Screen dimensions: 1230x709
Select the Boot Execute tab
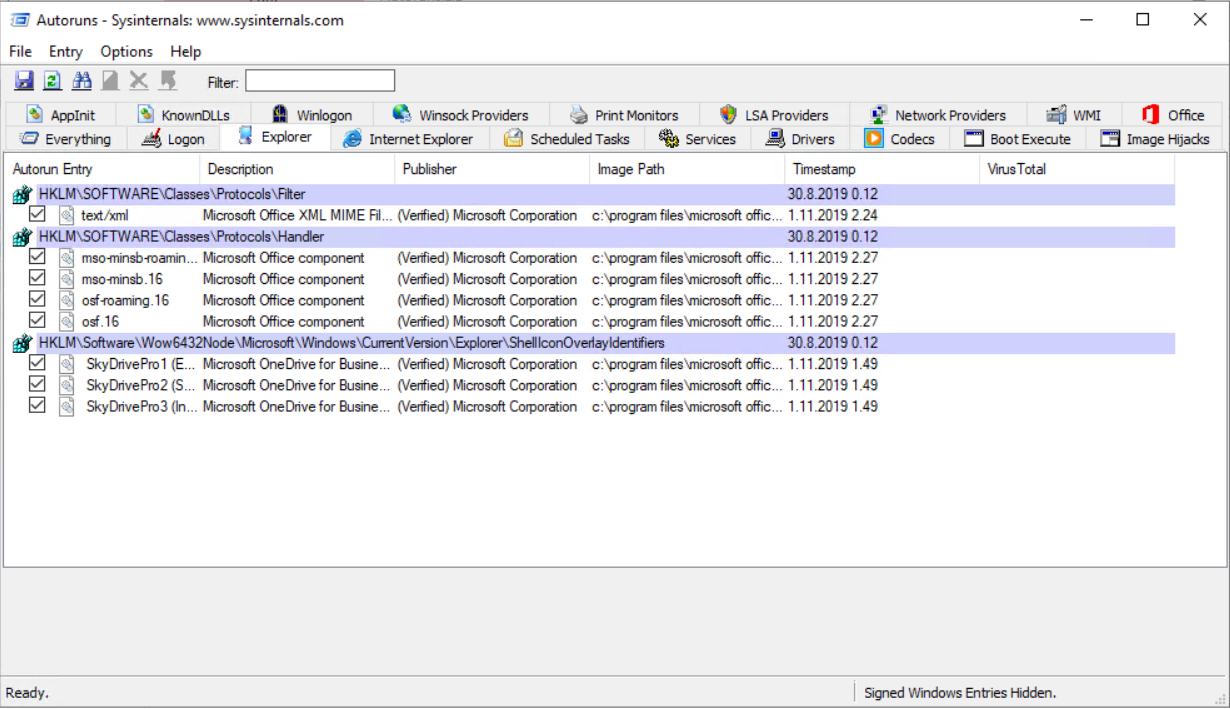point(1018,139)
